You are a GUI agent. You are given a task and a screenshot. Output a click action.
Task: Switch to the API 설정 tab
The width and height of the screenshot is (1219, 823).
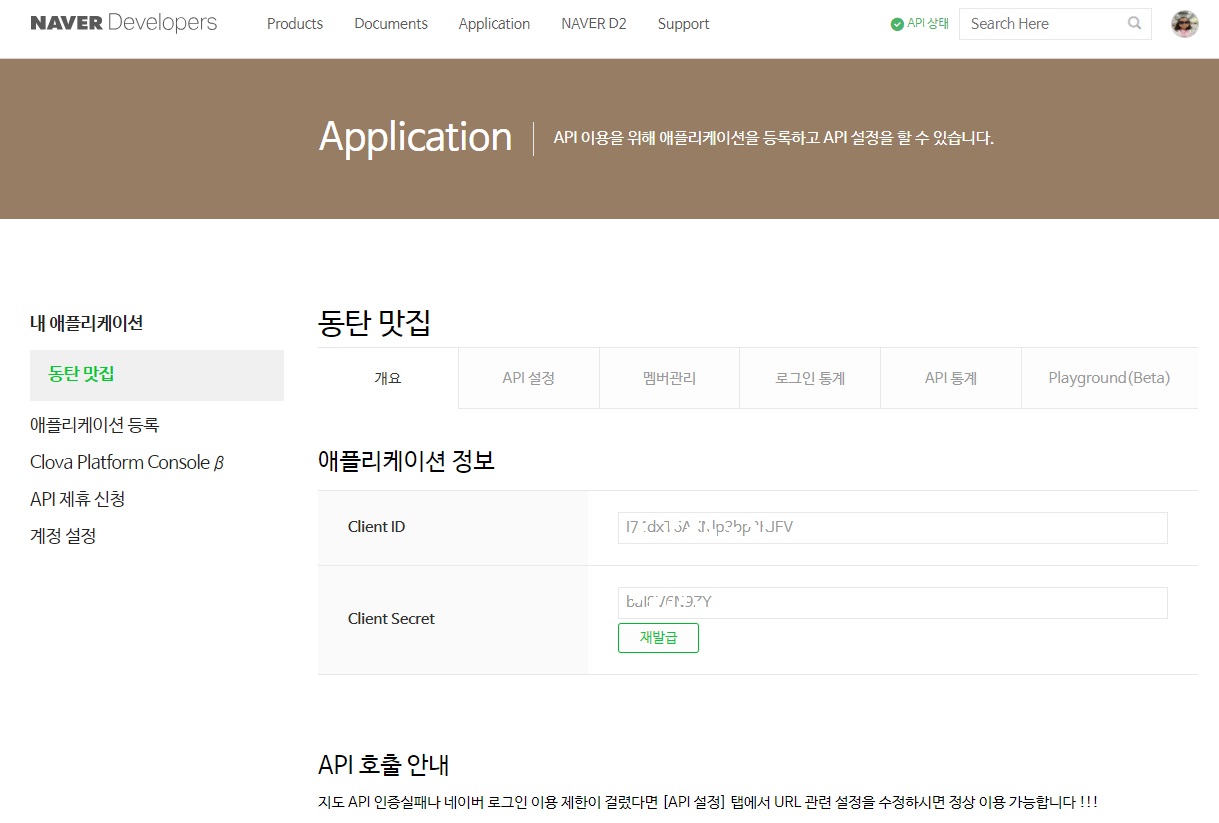[529, 378]
